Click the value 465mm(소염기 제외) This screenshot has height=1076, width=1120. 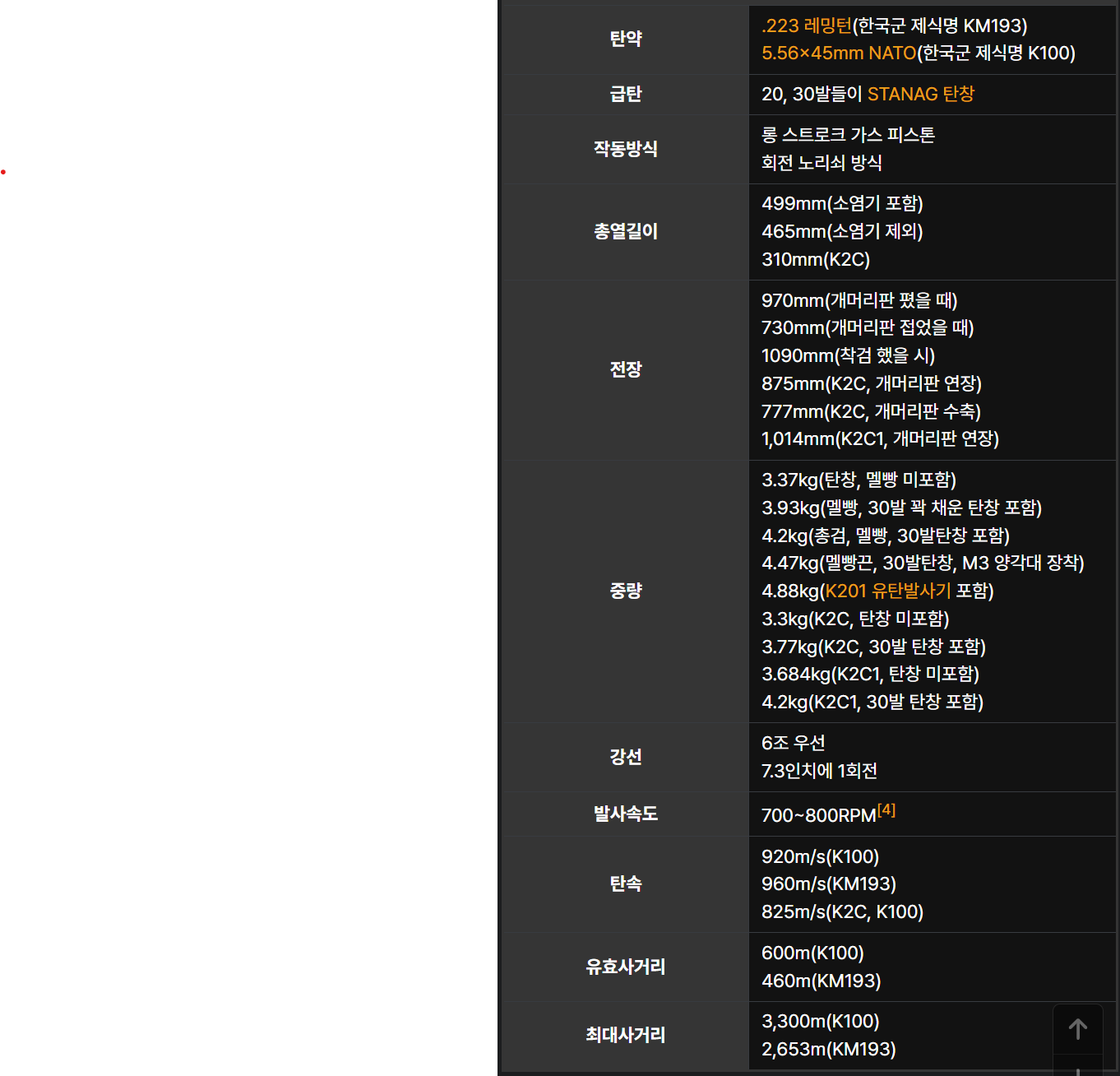842,232
